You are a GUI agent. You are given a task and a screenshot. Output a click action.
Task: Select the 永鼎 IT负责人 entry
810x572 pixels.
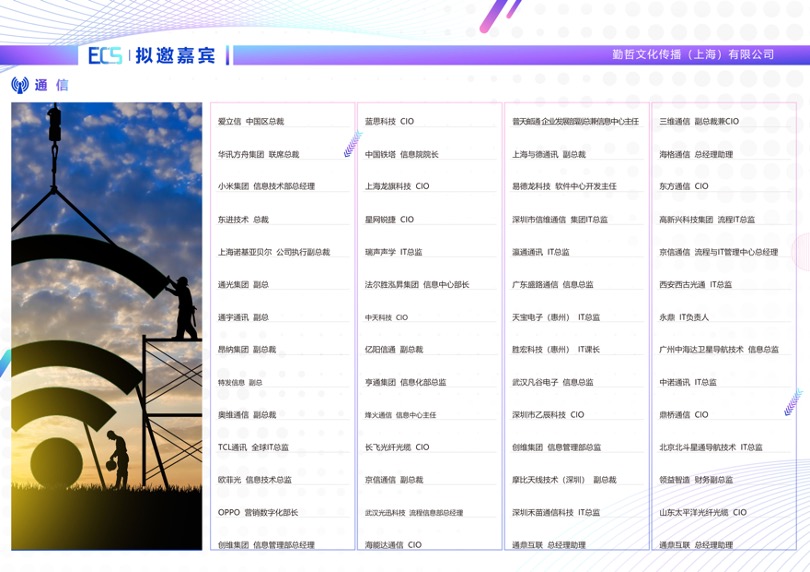coord(684,317)
